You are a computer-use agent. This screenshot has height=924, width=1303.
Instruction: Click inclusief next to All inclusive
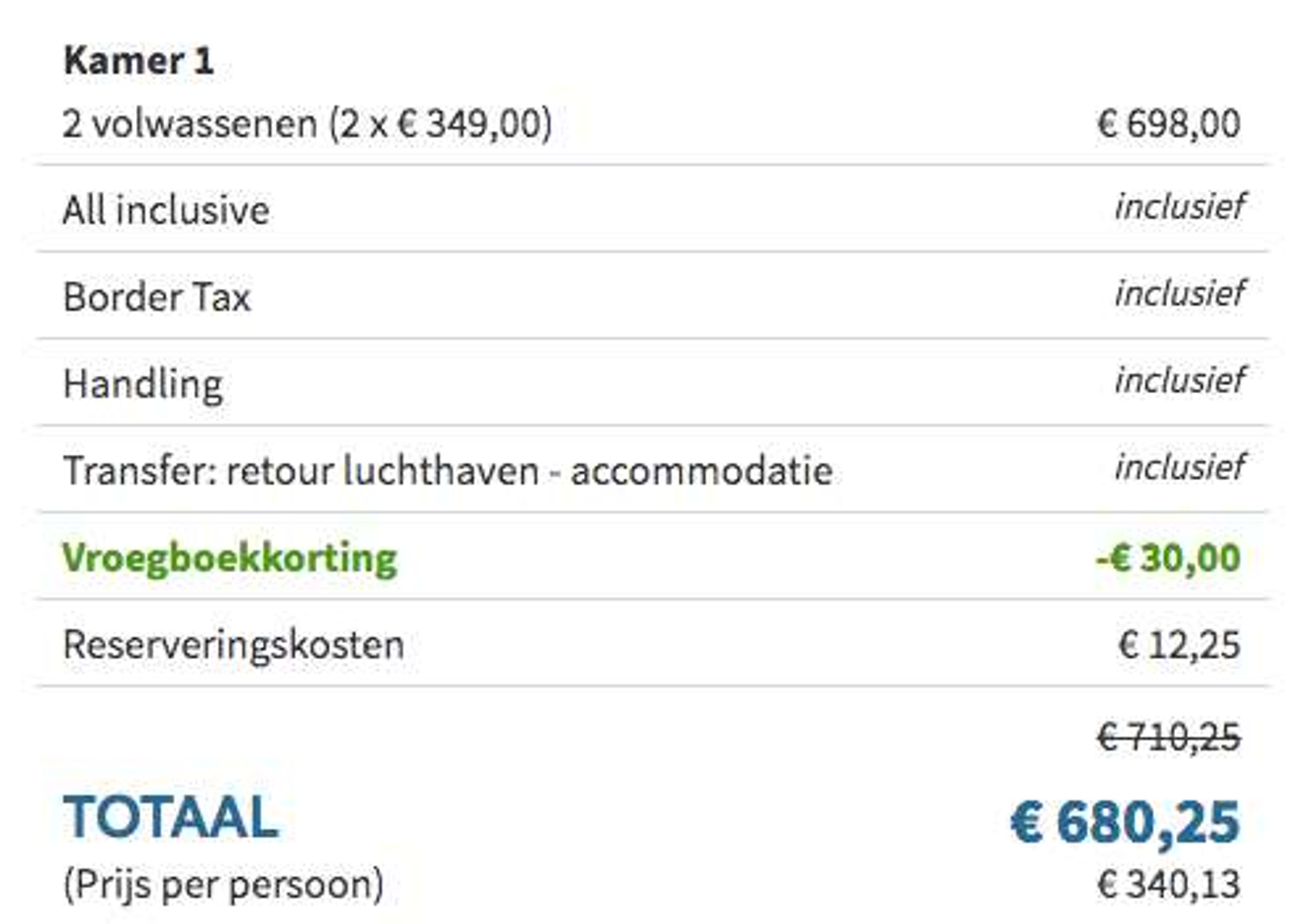pos(1179,207)
